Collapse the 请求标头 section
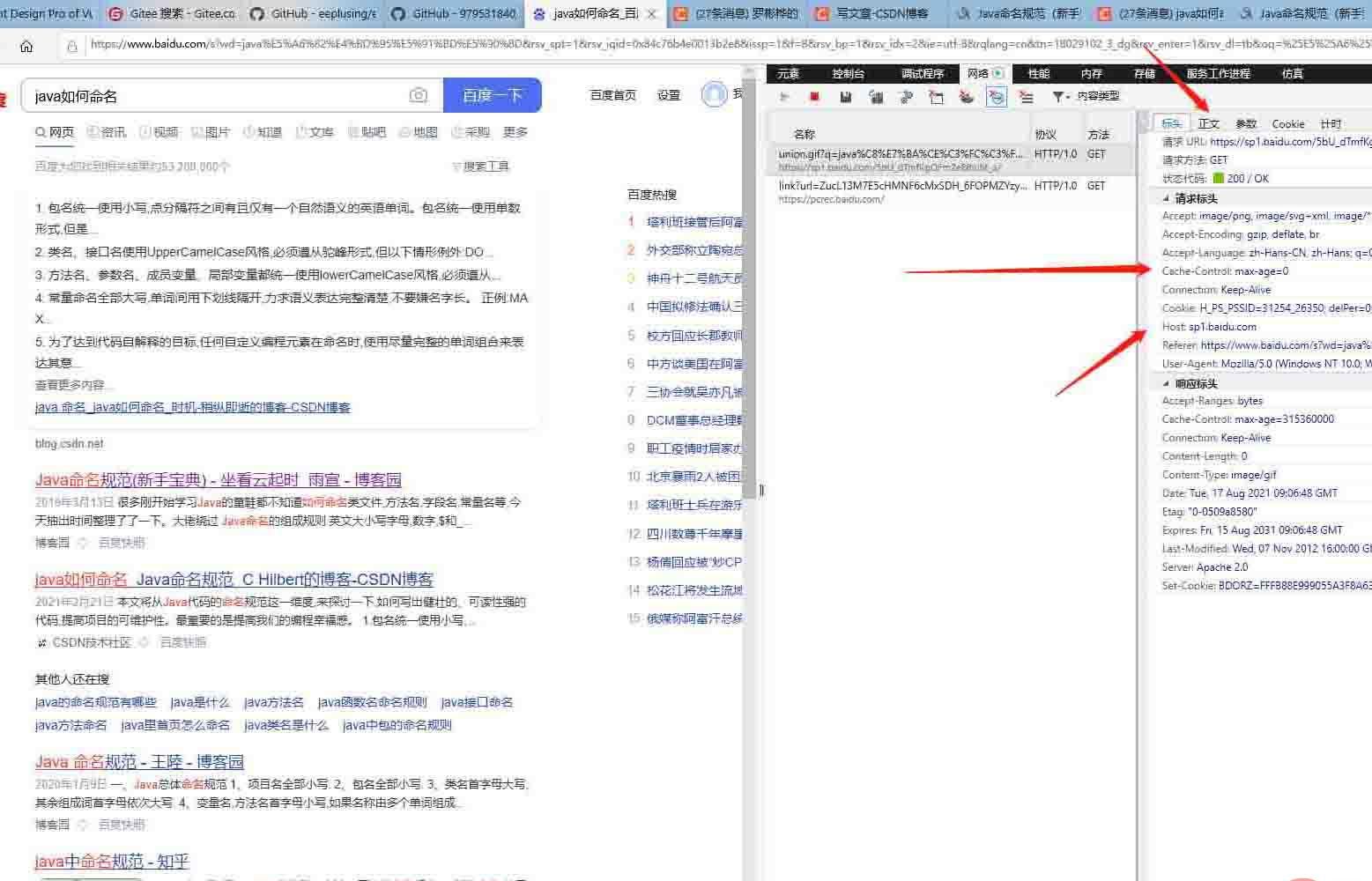Viewport: 1372px width, 881px height. pyautogui.click(x=1167, y=198)
